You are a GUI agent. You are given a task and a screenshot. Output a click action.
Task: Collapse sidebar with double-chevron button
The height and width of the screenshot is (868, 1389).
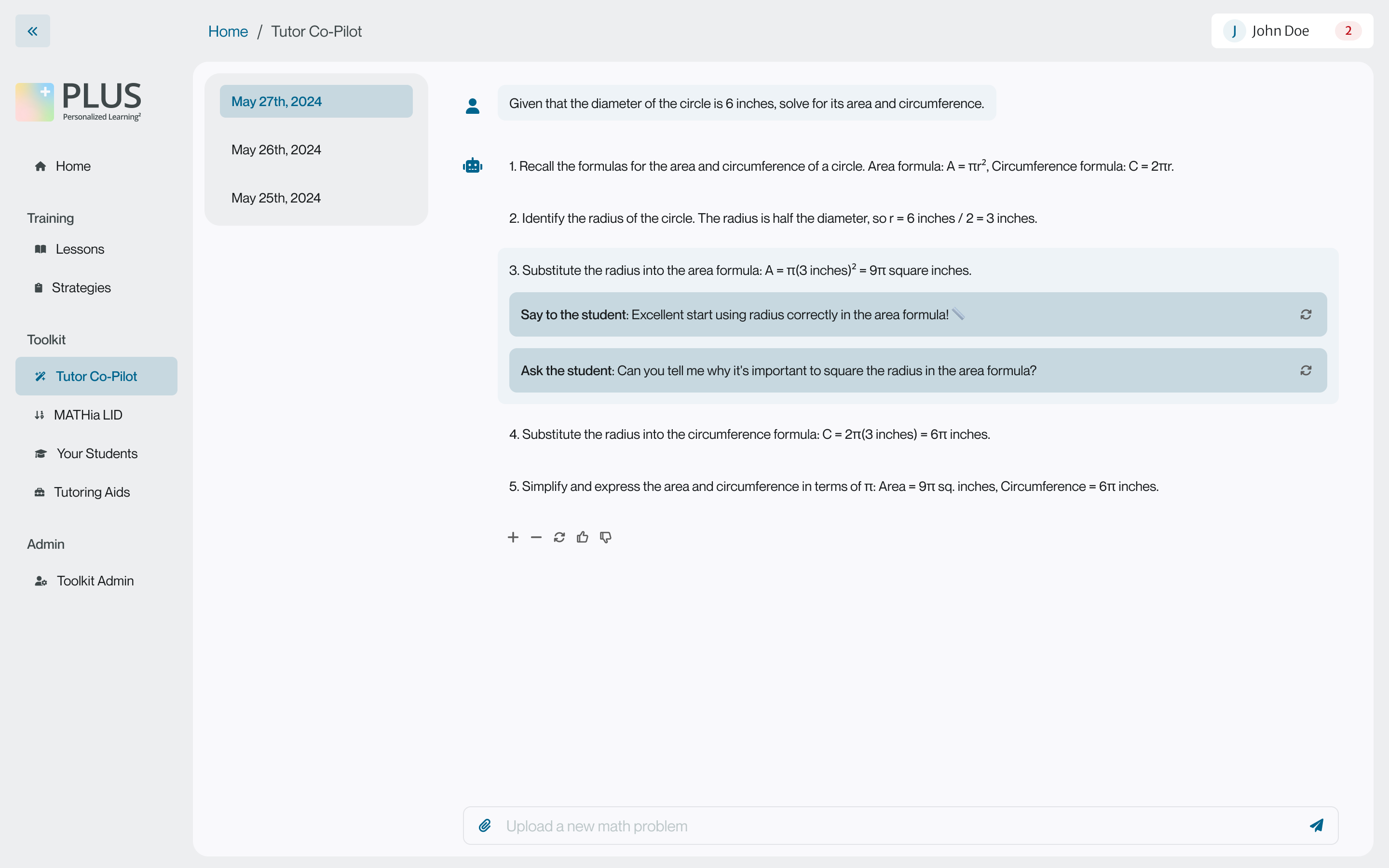point(33,31)
